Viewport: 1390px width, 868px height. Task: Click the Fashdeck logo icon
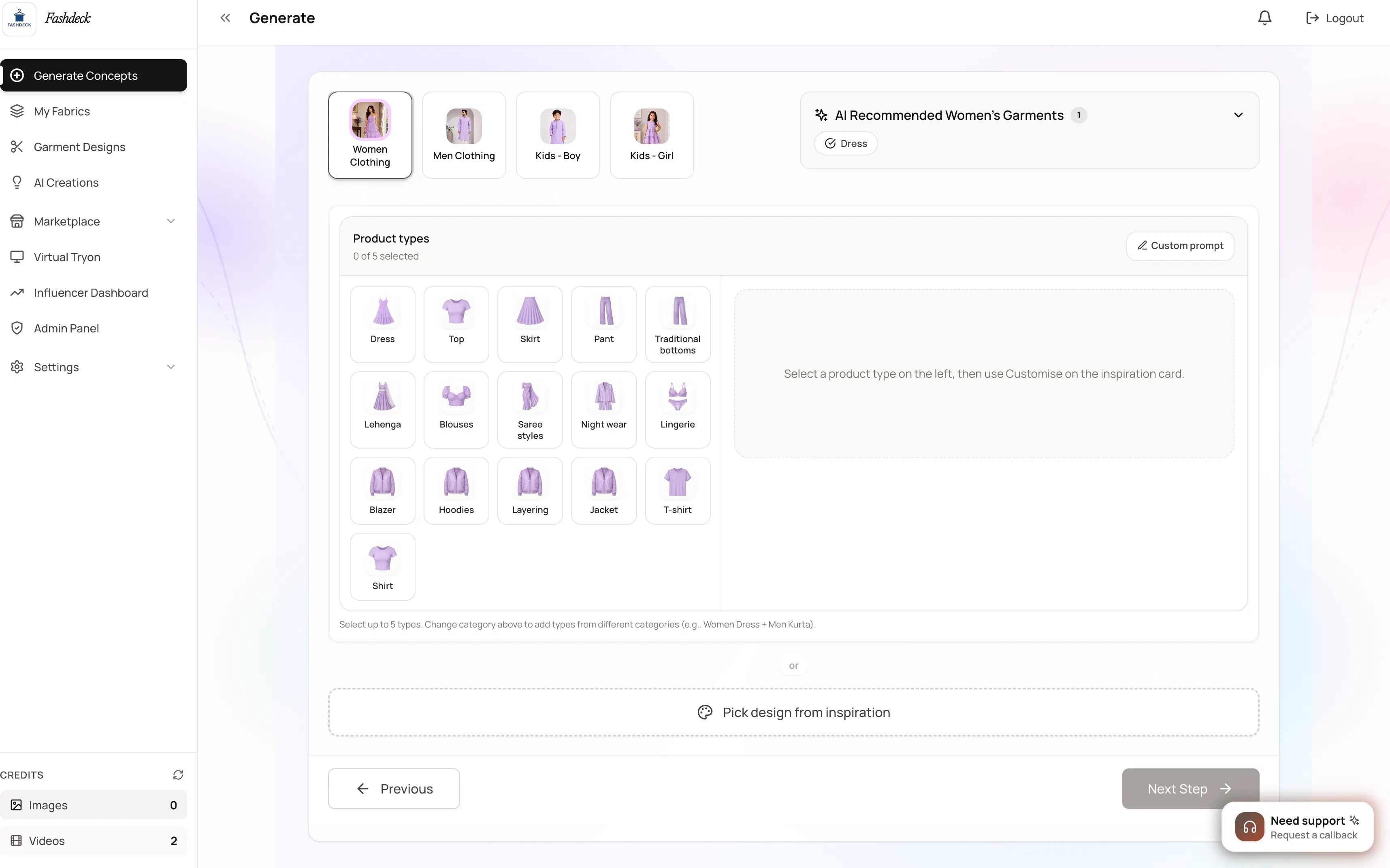(19, 18)
